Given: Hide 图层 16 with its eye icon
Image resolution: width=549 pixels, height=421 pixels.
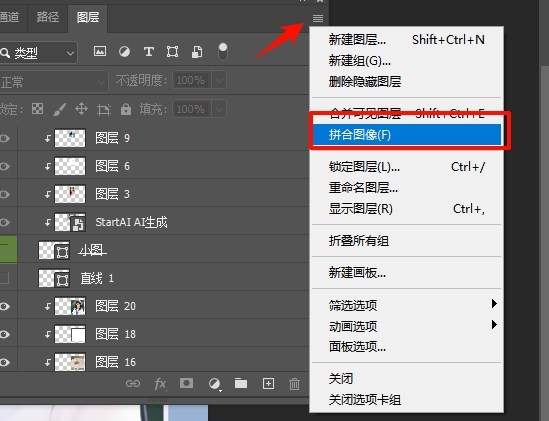Looking at the screenshot, I should [4, 363].
